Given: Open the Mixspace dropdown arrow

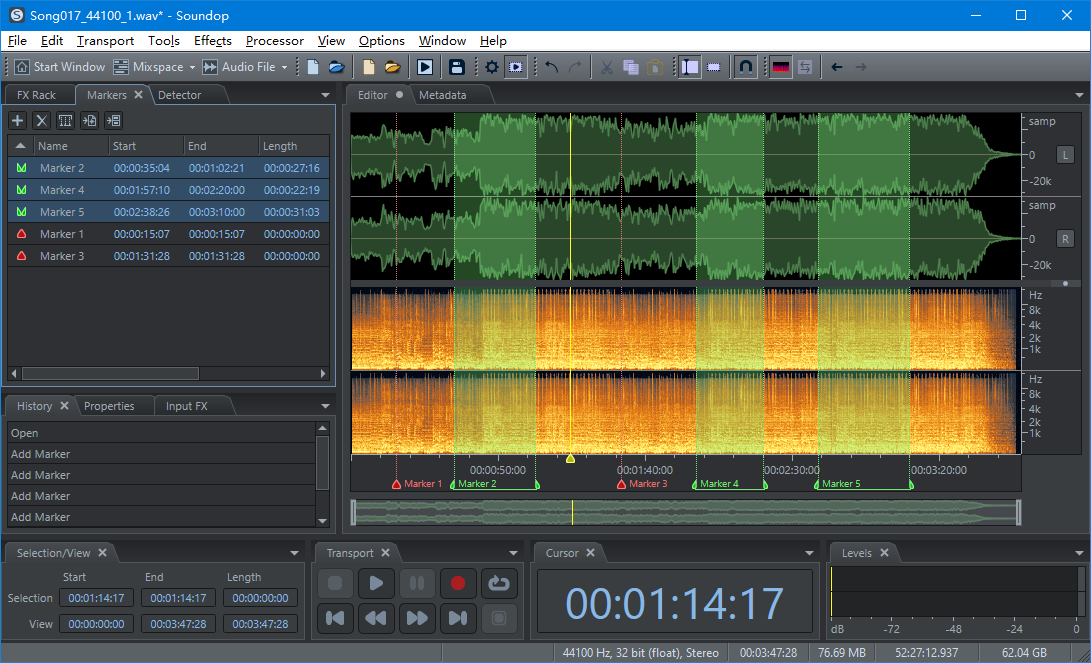Looking at the screenshot, I should [192, 67].
